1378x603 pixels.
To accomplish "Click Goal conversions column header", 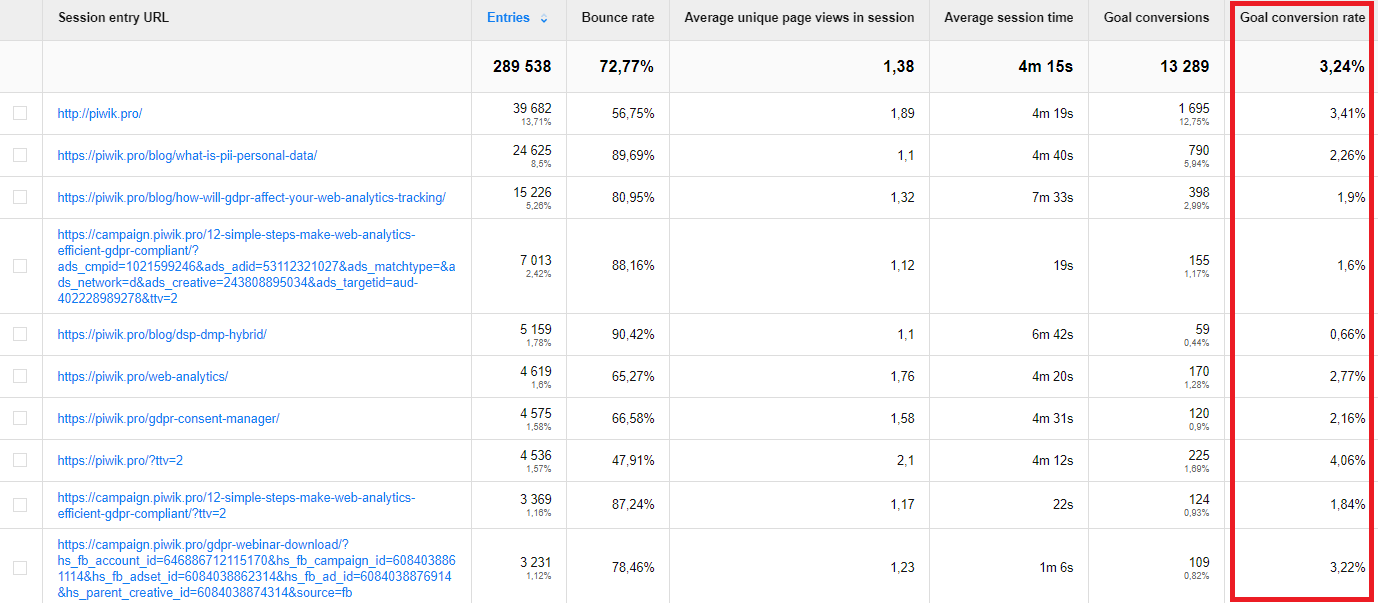I will (1156, 18).
